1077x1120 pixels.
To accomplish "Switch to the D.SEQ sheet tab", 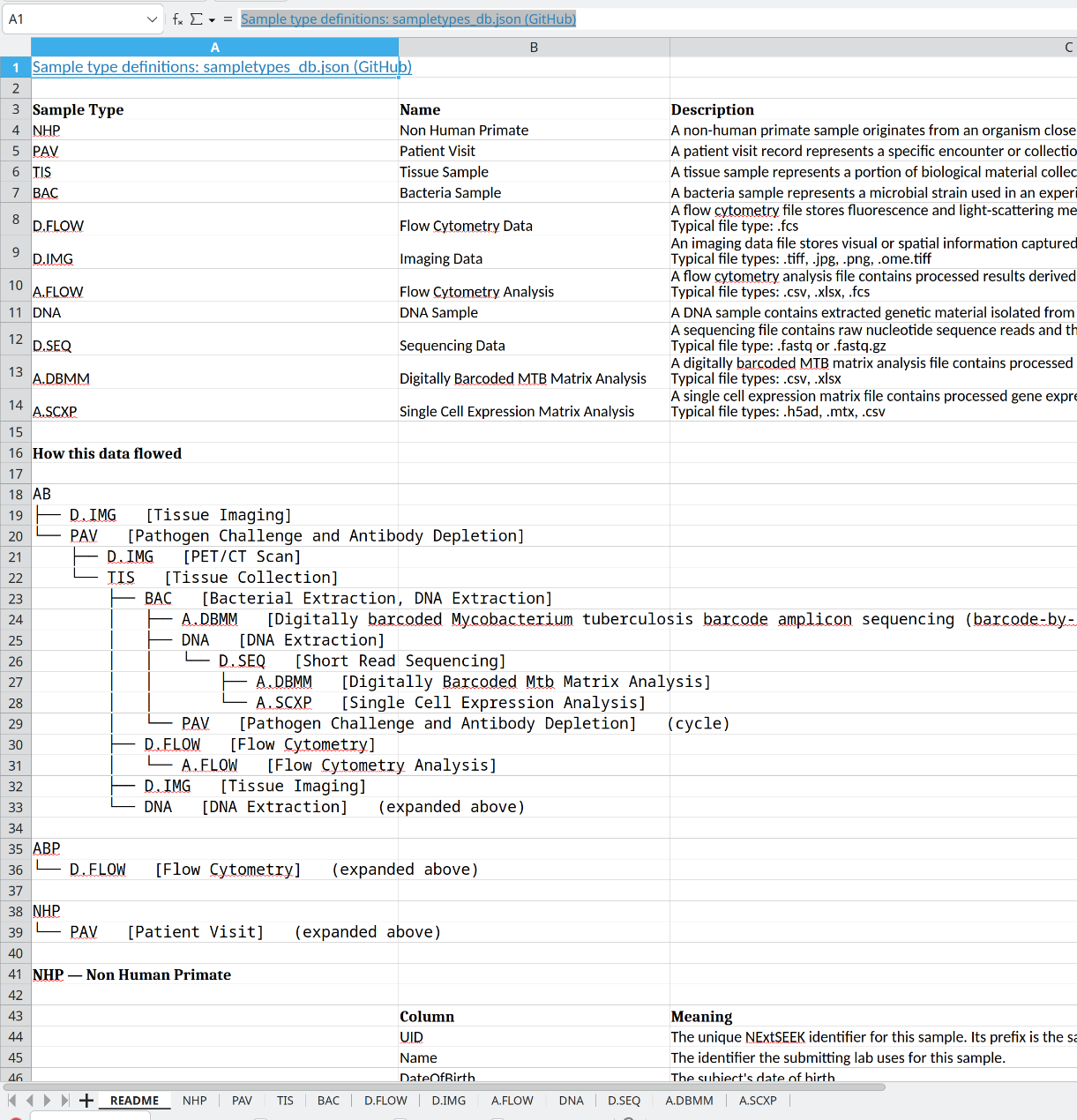I will tap(624, 1101).
